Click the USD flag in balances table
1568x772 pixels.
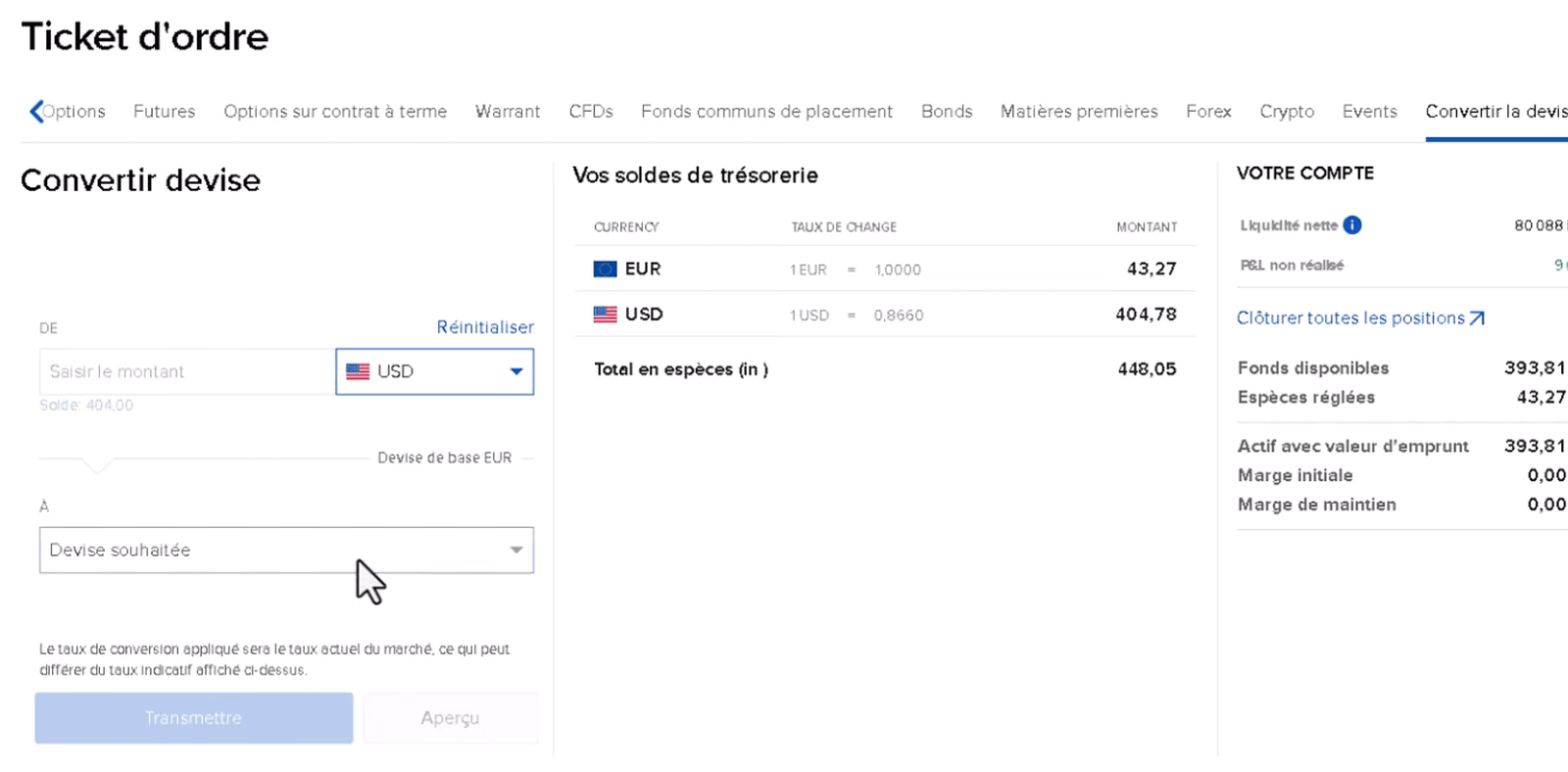605,314
